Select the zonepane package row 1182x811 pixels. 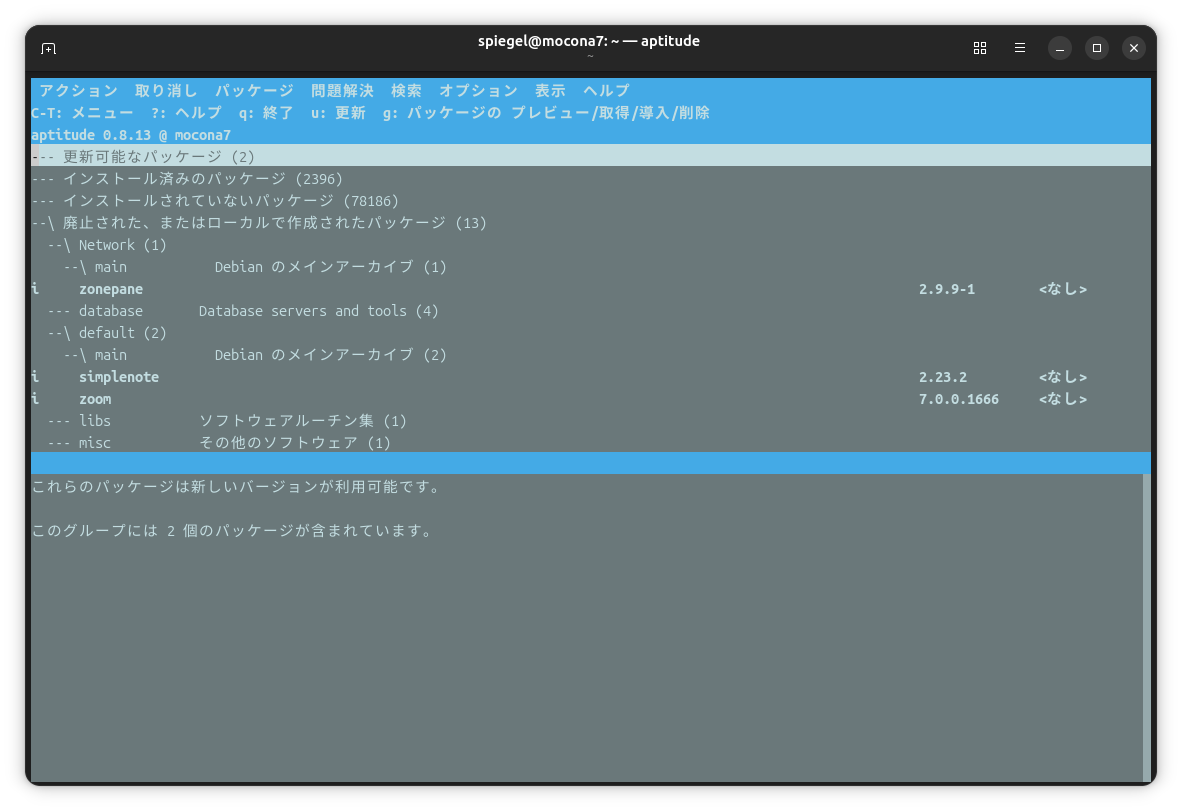111,289
